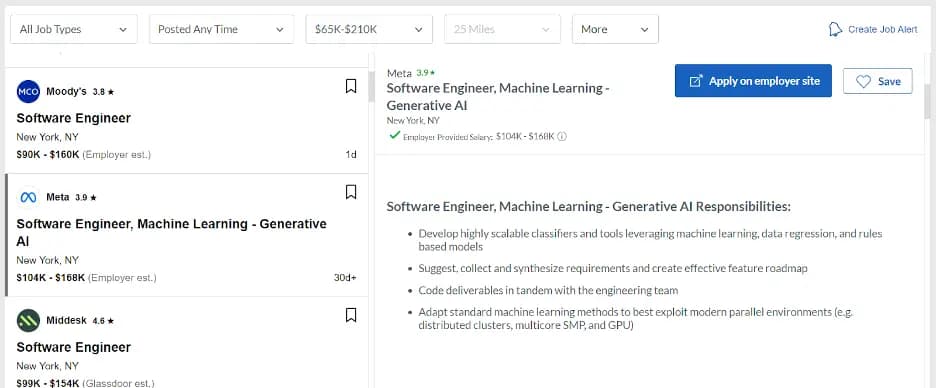Click the 3.9 star rating in job detail

(426, 73)
